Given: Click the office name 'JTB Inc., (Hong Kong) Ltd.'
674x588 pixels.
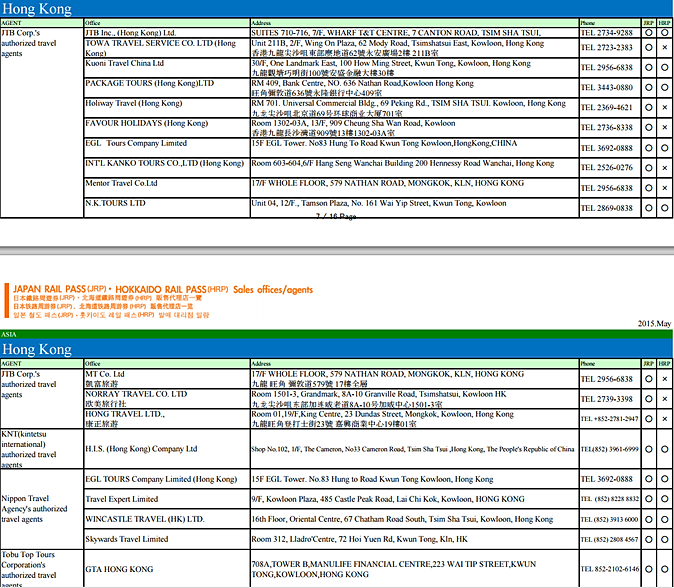Looking at the screenshot, I should click(x=131, y=33).
